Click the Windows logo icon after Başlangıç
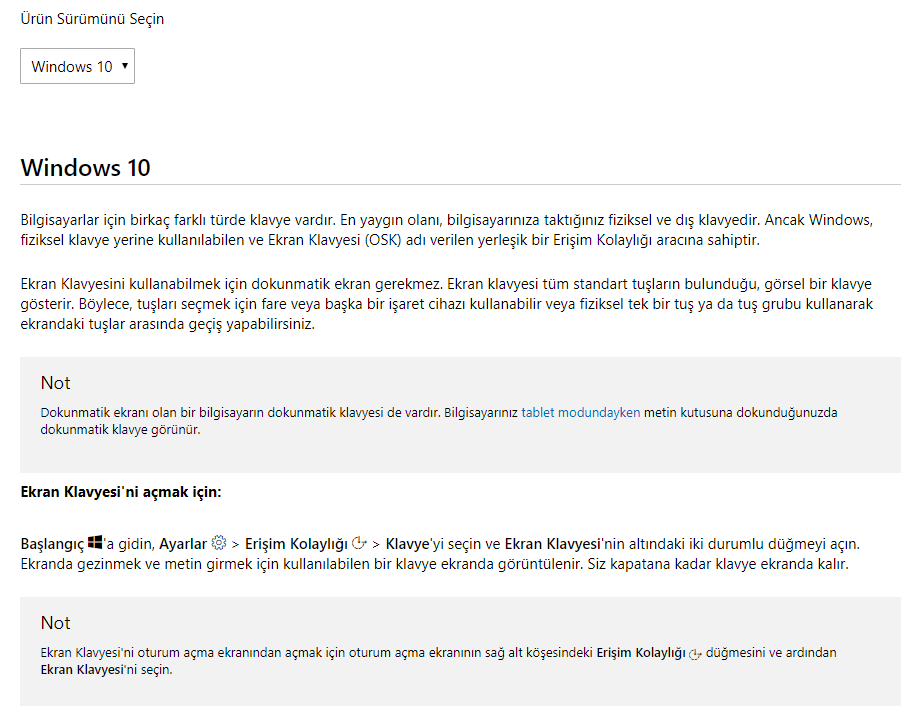The image size is (901, 706). pos(95,542)
